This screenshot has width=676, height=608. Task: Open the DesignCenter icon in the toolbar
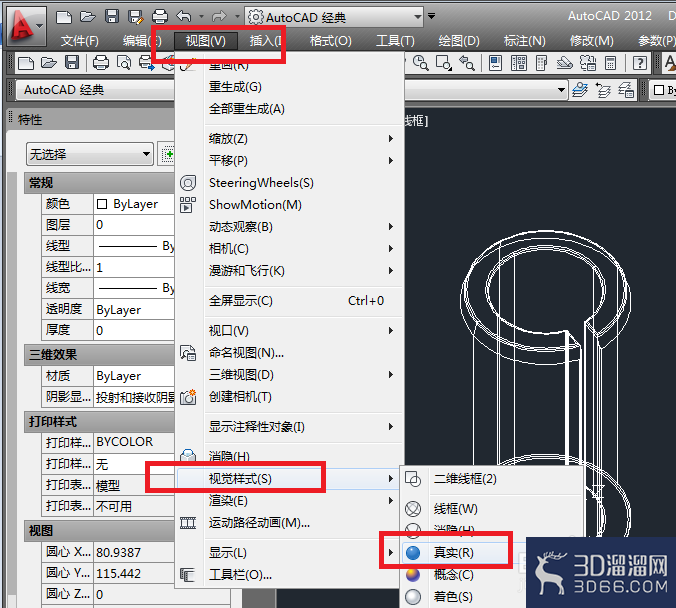point(519,63)
